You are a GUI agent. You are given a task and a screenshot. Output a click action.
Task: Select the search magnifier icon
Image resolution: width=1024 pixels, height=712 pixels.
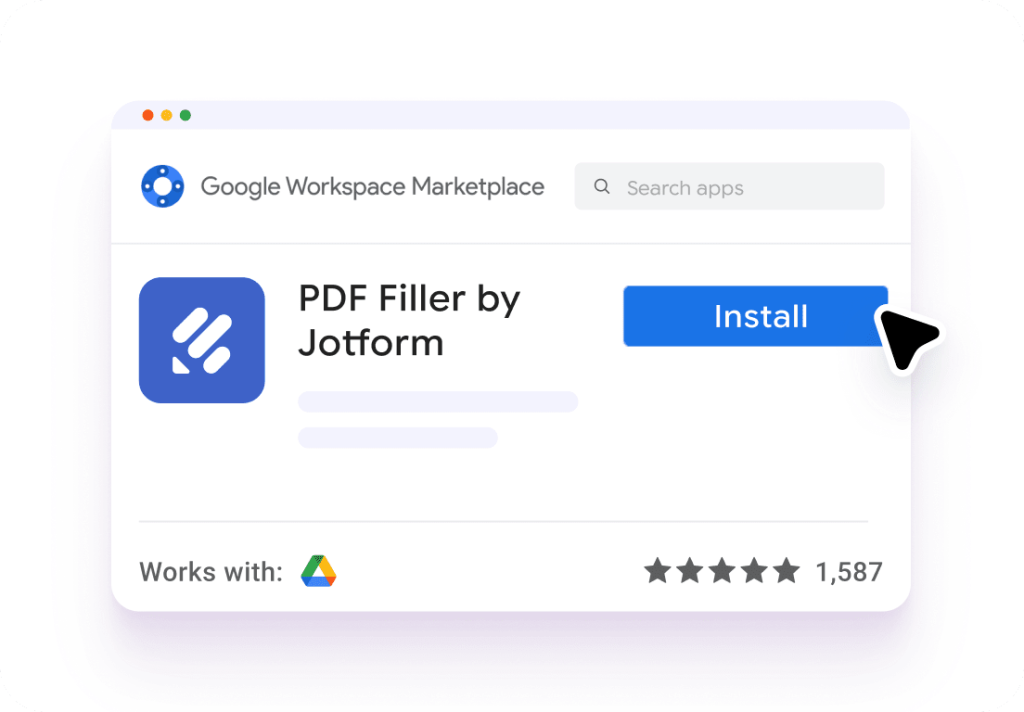pyautogui.click(x=602, y=187)
